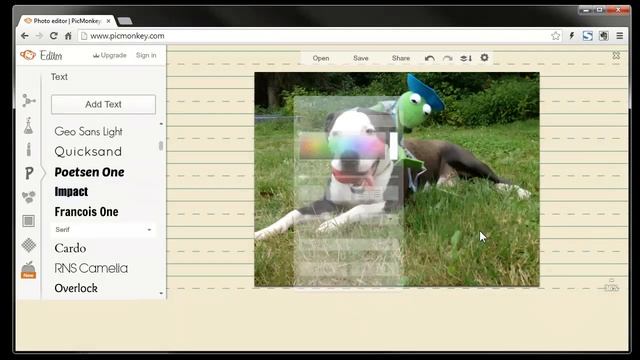Viewport: 640px width, 360px height.
Task: Expand the Serif font category dropdown
Action: coord(103,230)
